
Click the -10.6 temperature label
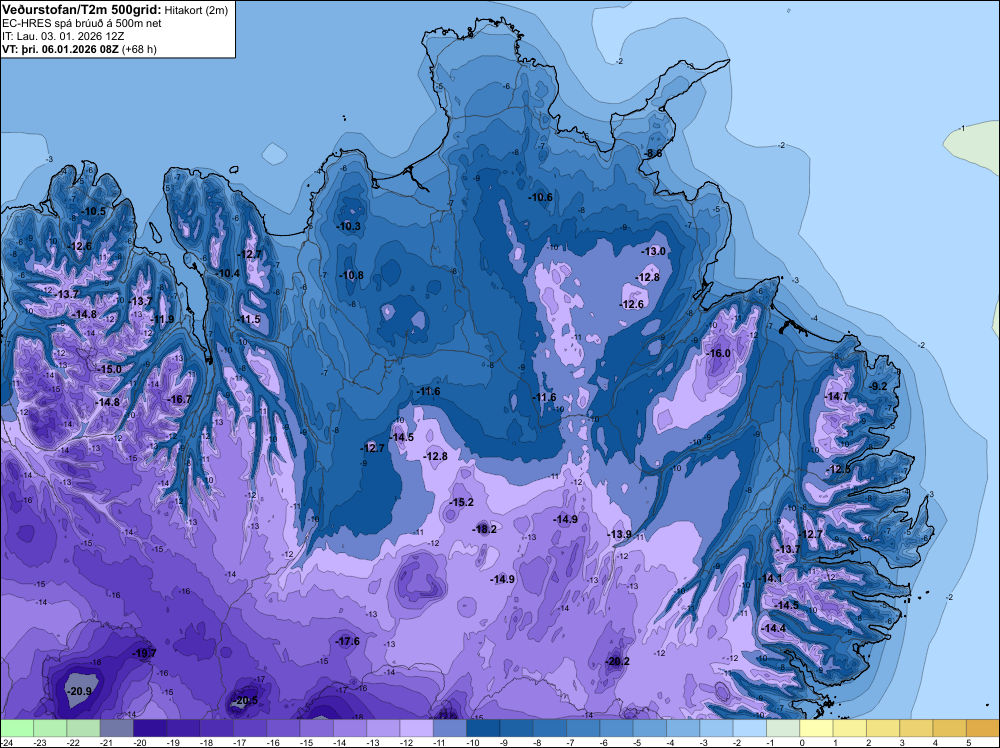coord(540,197)
